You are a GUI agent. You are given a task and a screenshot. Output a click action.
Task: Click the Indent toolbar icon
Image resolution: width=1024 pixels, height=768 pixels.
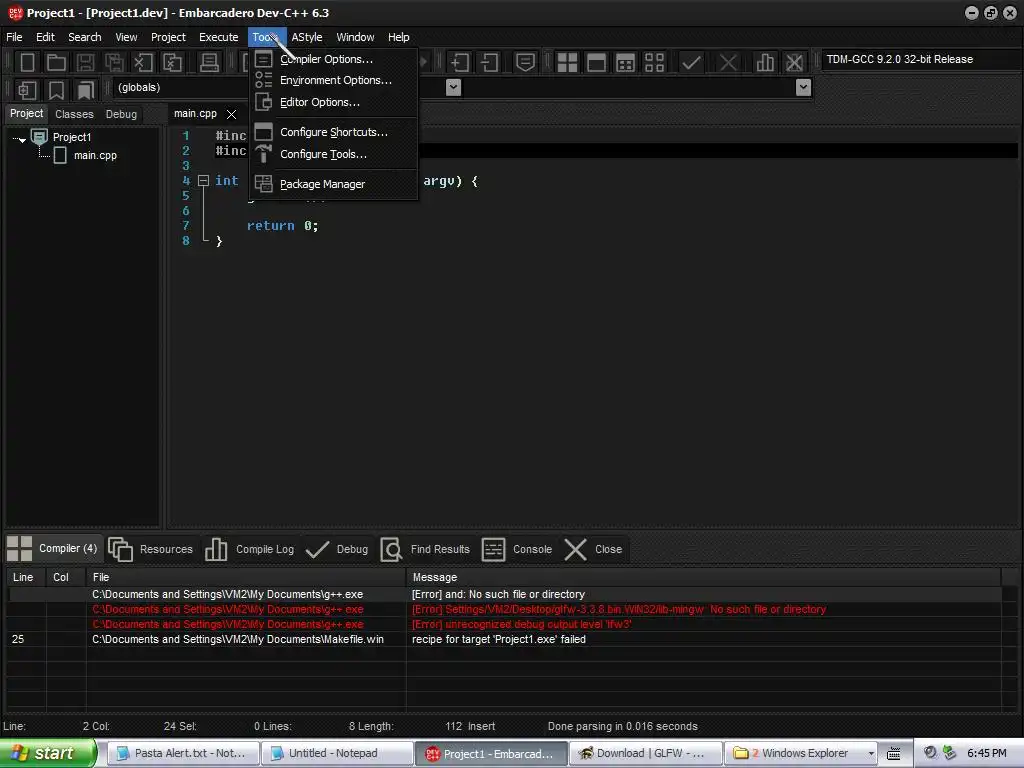(460, 63)
